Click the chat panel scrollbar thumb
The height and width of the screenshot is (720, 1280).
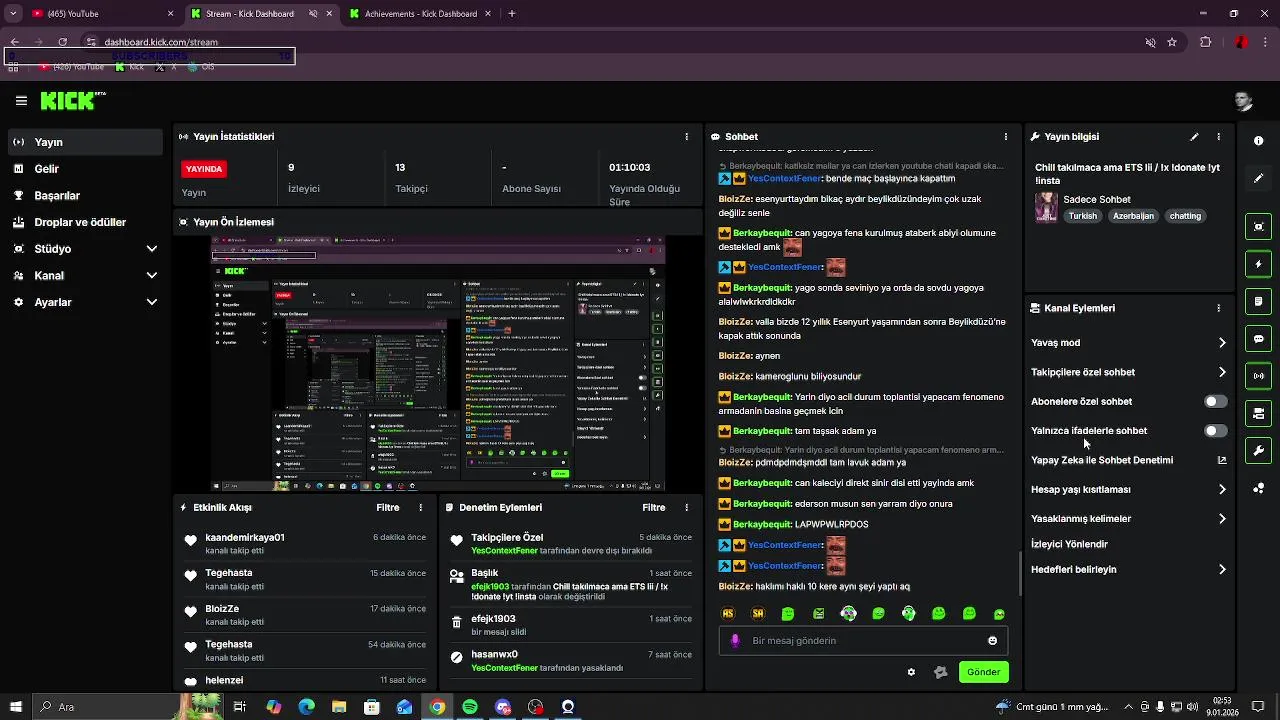click(1020, 573)
